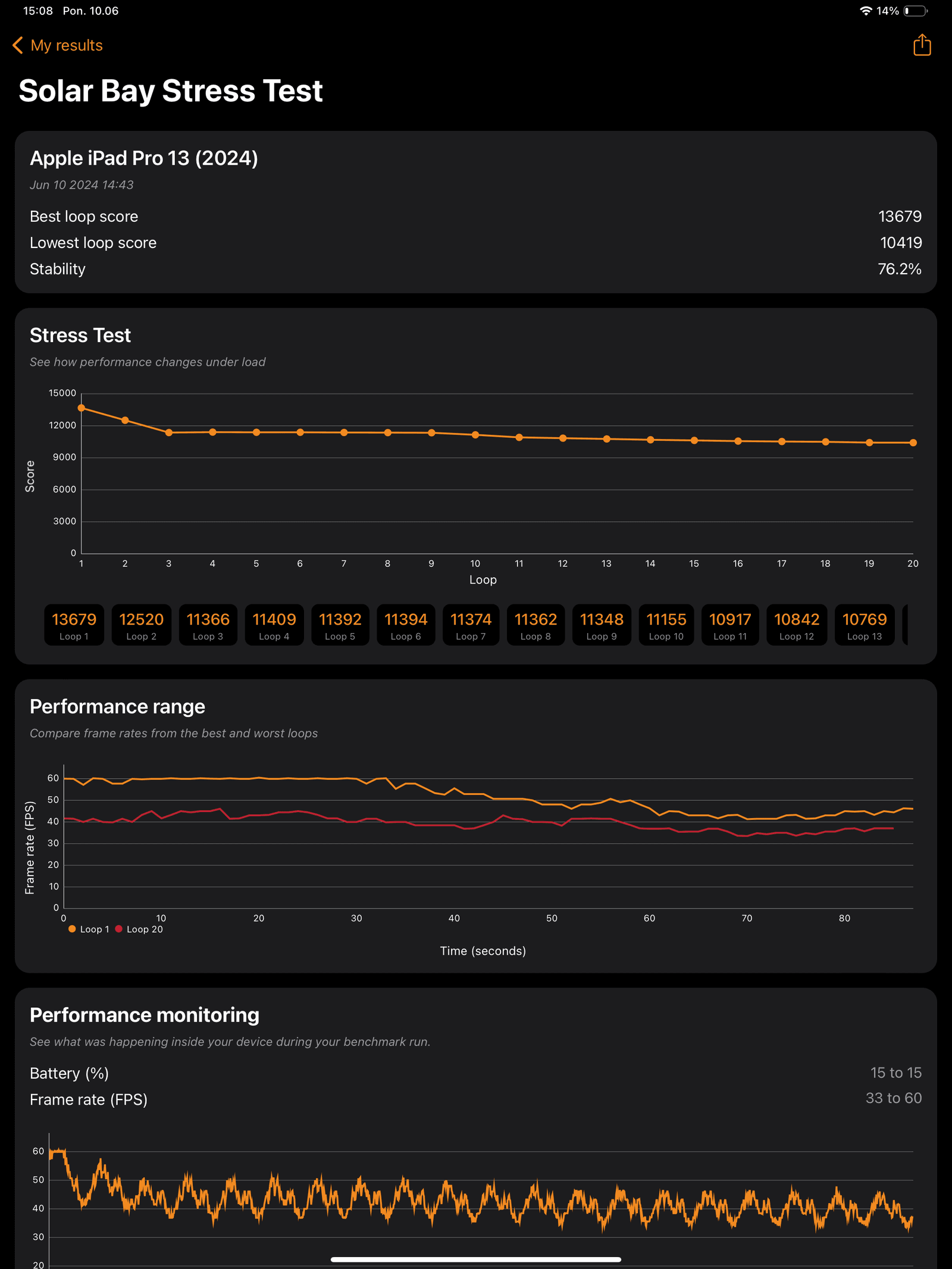Select the Loop 12 score card 10842
This screenshot has height=1269, width=952.
[x=797, y=625]
